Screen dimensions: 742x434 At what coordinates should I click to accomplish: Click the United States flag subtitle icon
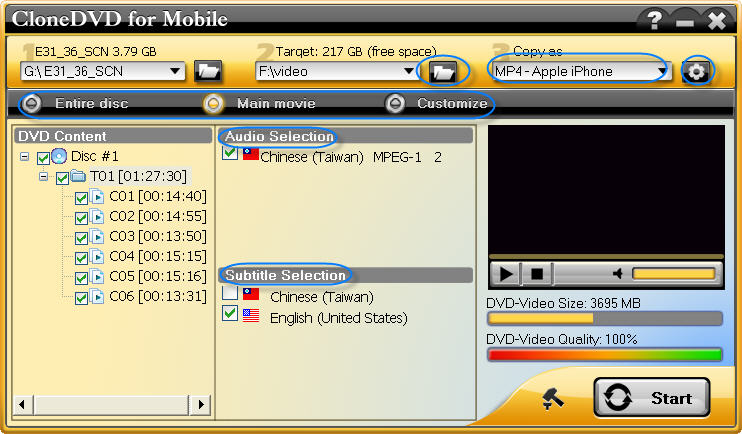[251, 316]
